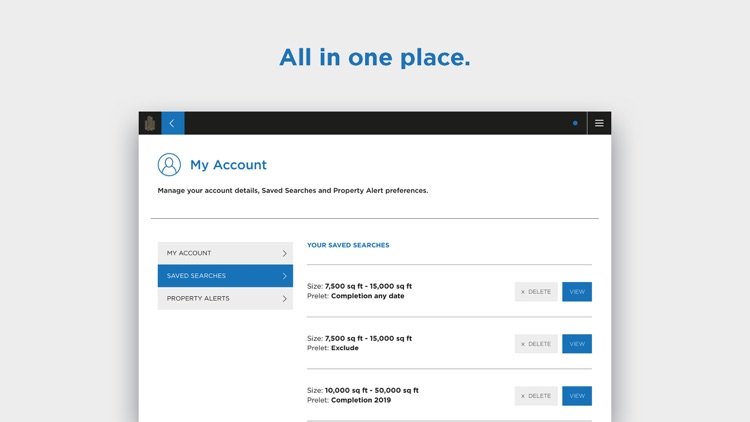Open the hamburger menu icon
The height and width of the screenshot is (422, 750).
(599, 123)
